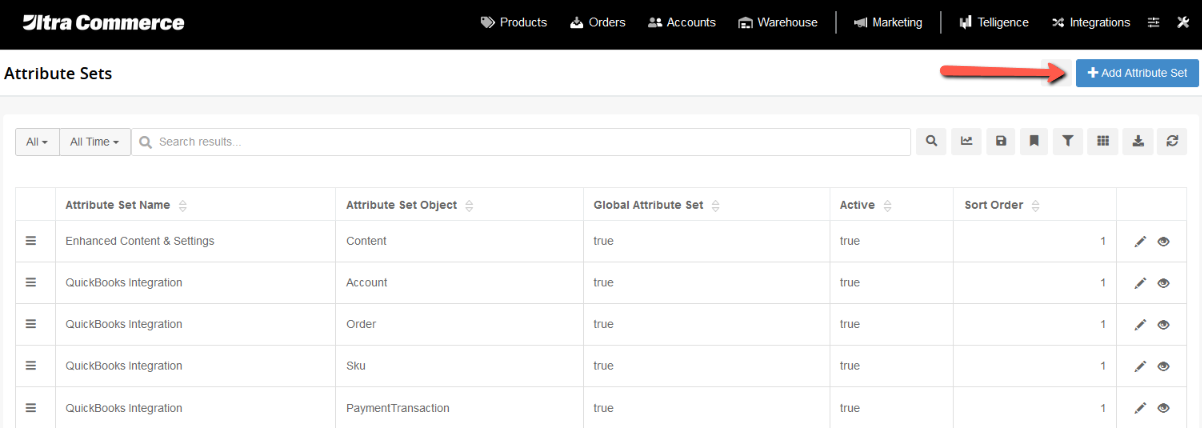
Task: Open the Integrations menu
Action: 1091,22
